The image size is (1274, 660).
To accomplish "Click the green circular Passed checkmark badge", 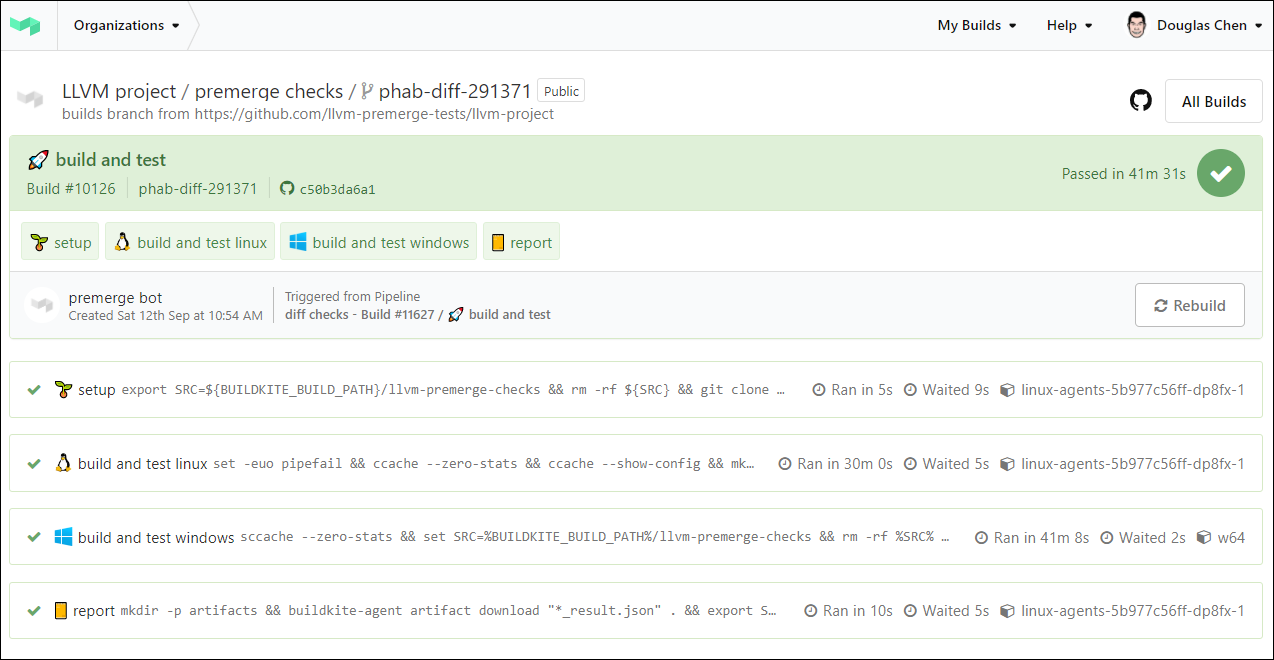I will [x=1220, y=173].
